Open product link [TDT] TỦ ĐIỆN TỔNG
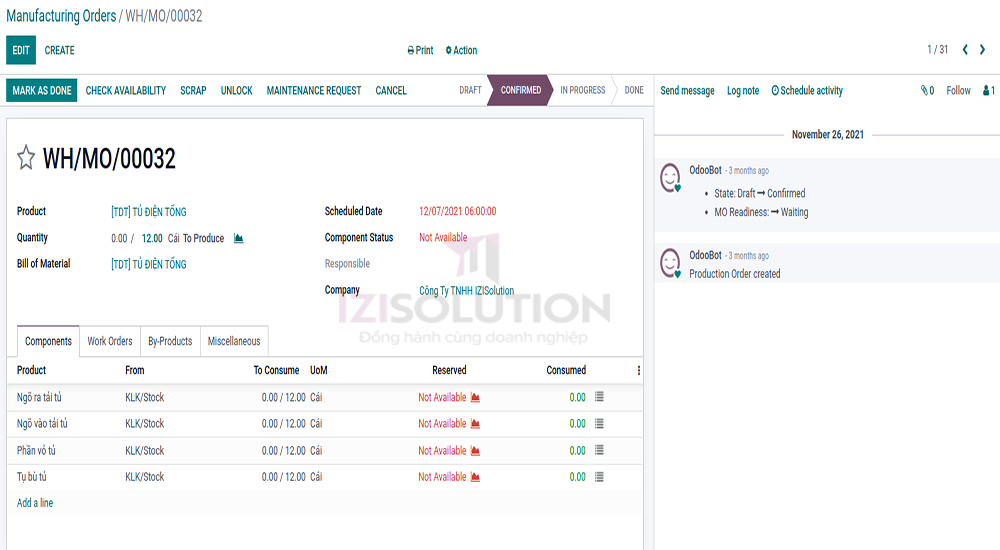This screenshot has height=550, width=1000. click(149, 212)
